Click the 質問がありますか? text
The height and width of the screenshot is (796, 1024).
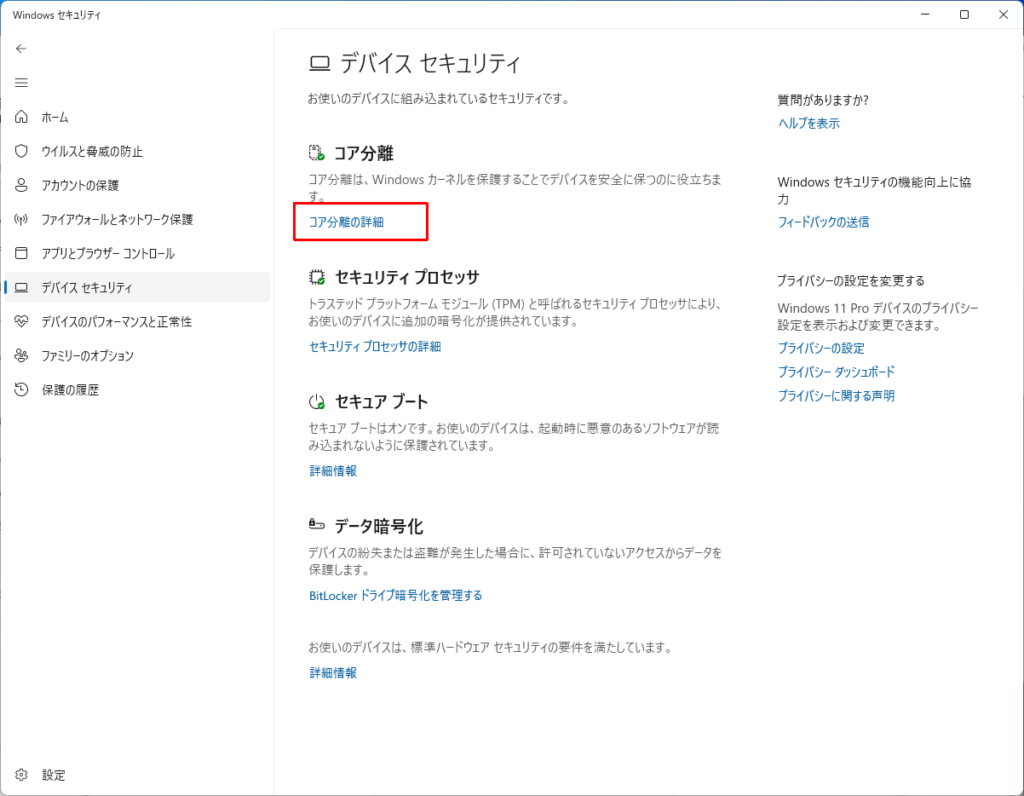coord(823,100)
